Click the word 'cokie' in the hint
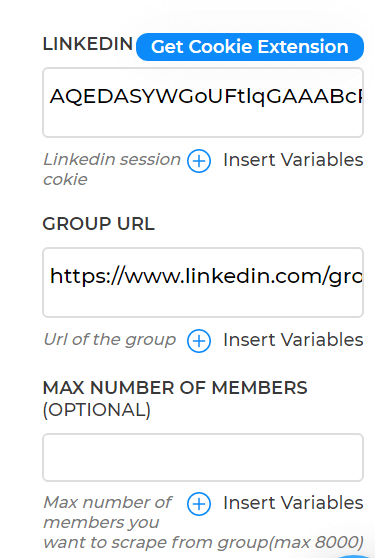Viewport: 375px width, 558px height. [x=65, y=179]
